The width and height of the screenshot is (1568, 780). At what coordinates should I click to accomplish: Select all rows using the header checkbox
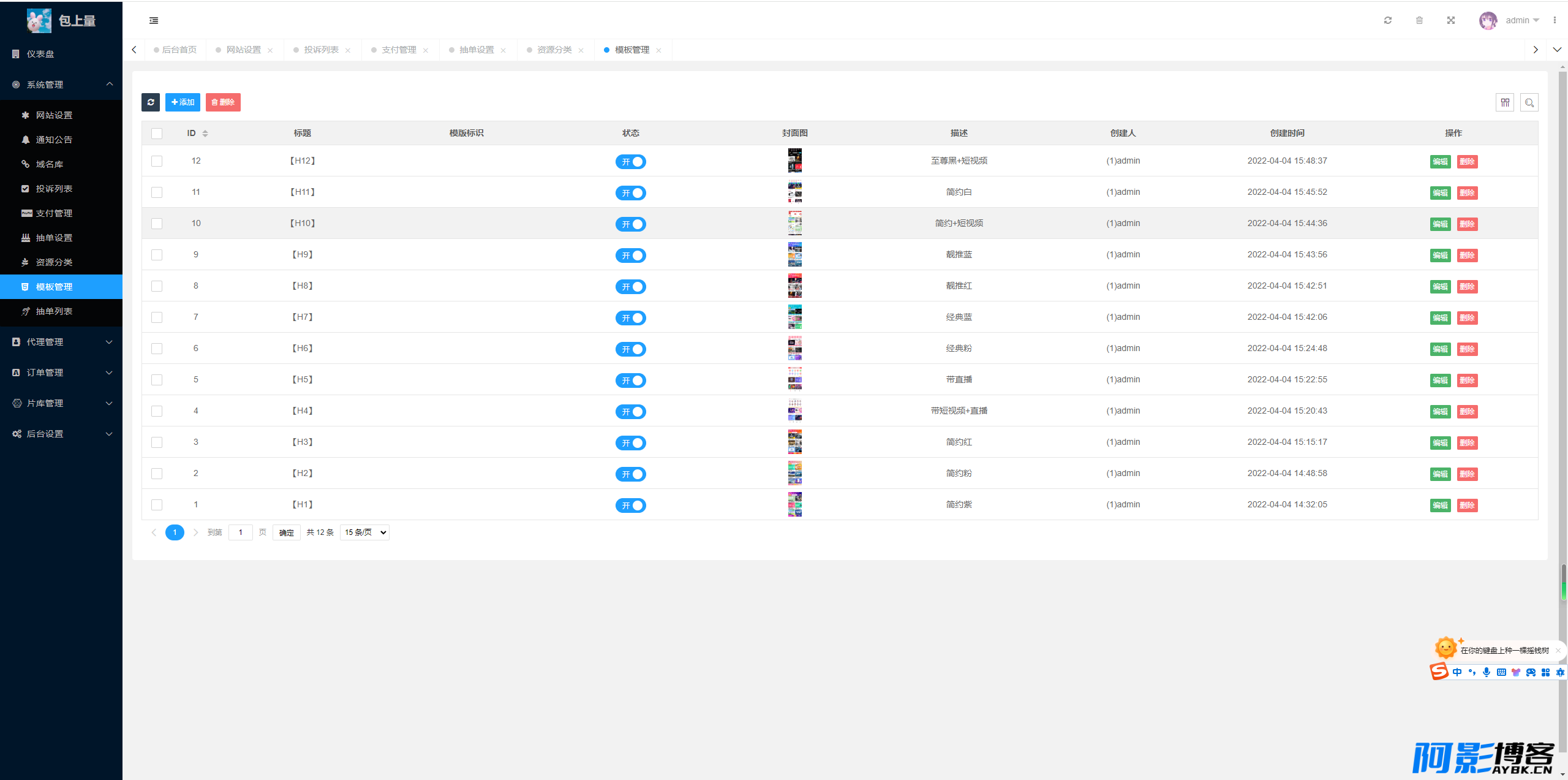tap(157, 133)
